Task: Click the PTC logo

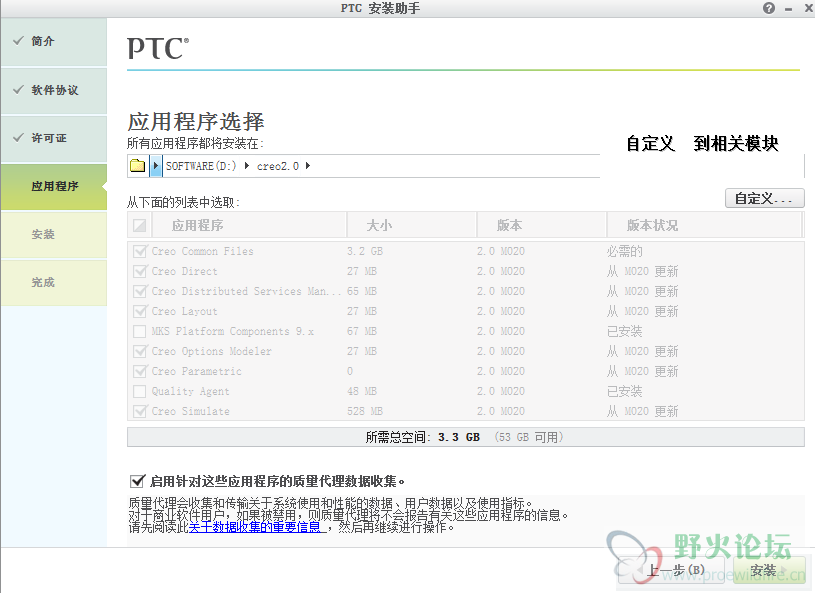Action: [158, 48]
